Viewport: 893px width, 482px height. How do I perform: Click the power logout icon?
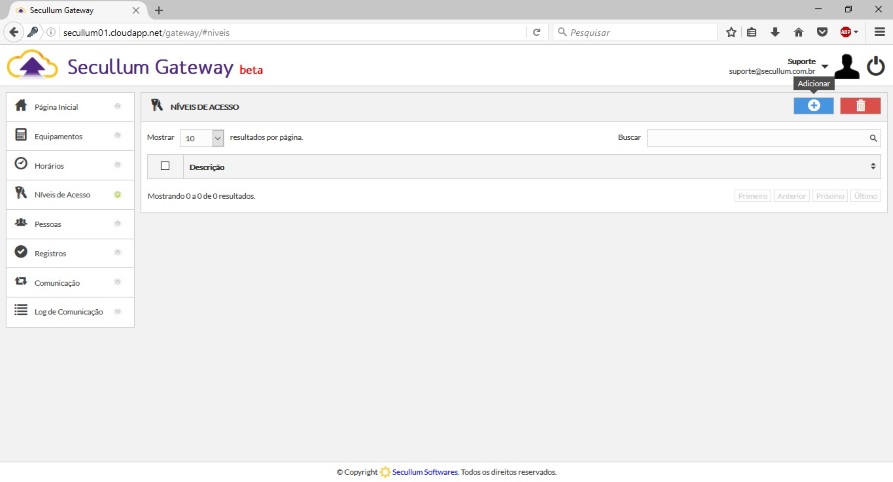tap(876, 67)
